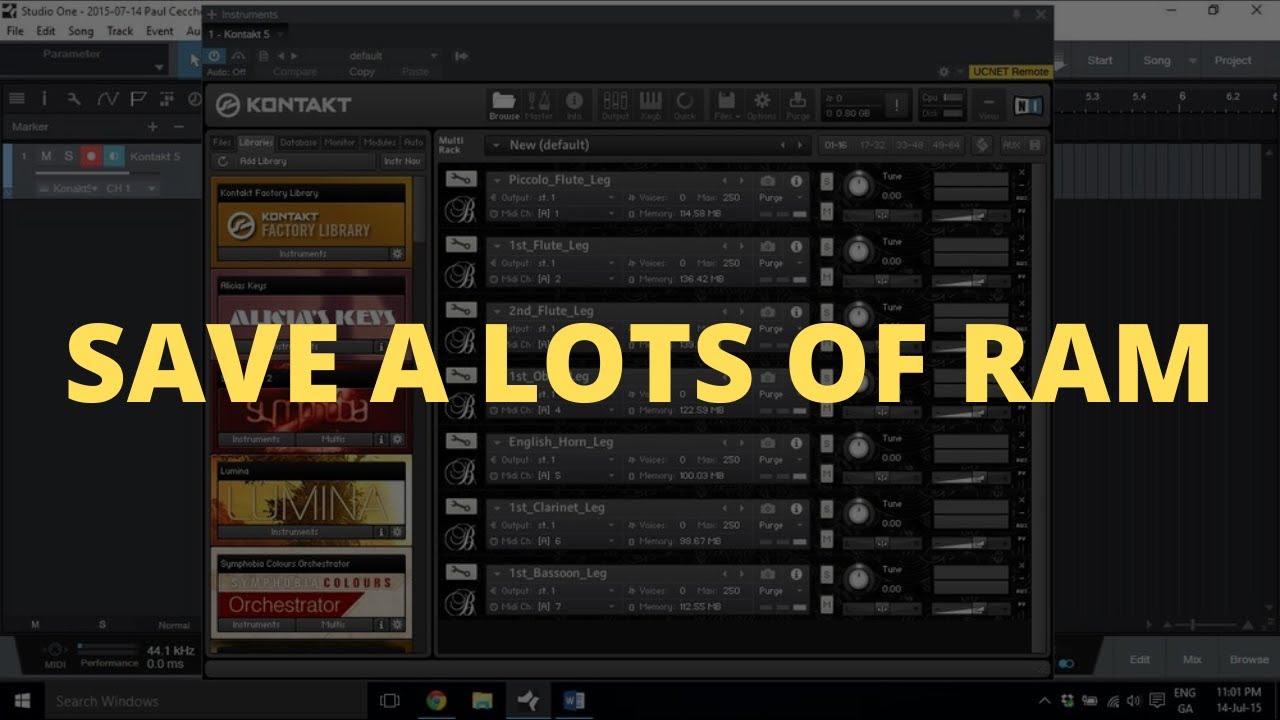Open wrench edit mode for 1st_Flute_Leg
Viewport: 1280px width, 720px height.
[460, 245]
